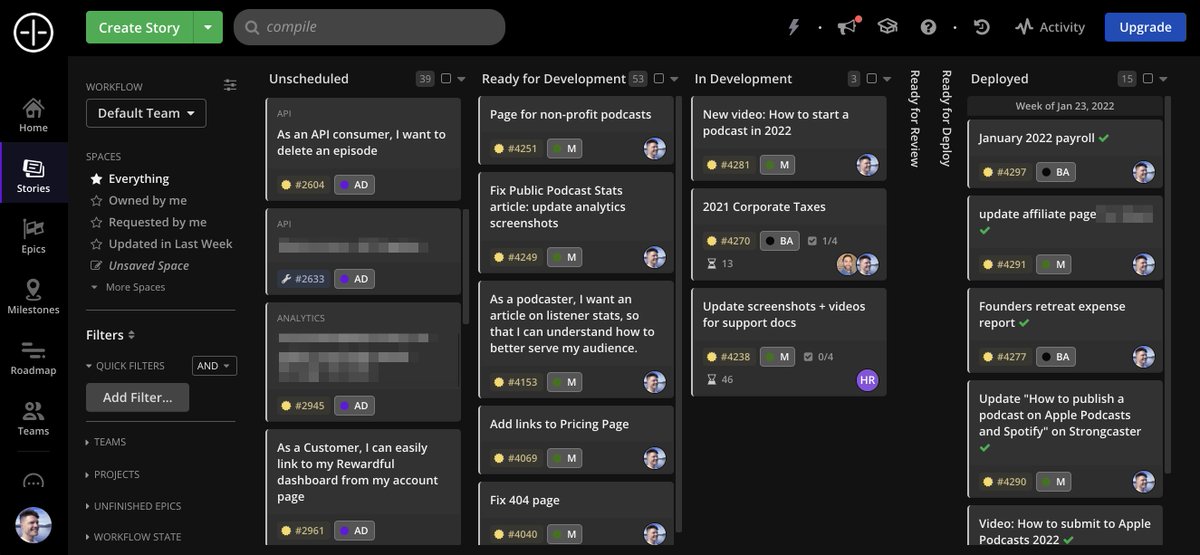Open the help question mark icon

point(928,27)
